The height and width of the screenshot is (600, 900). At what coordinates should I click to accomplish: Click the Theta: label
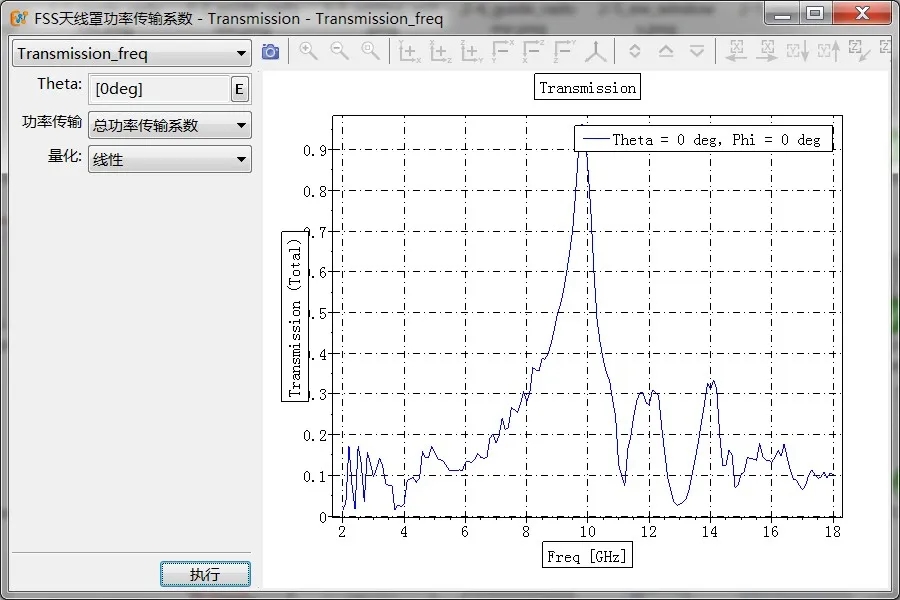[x=60, y=84]
